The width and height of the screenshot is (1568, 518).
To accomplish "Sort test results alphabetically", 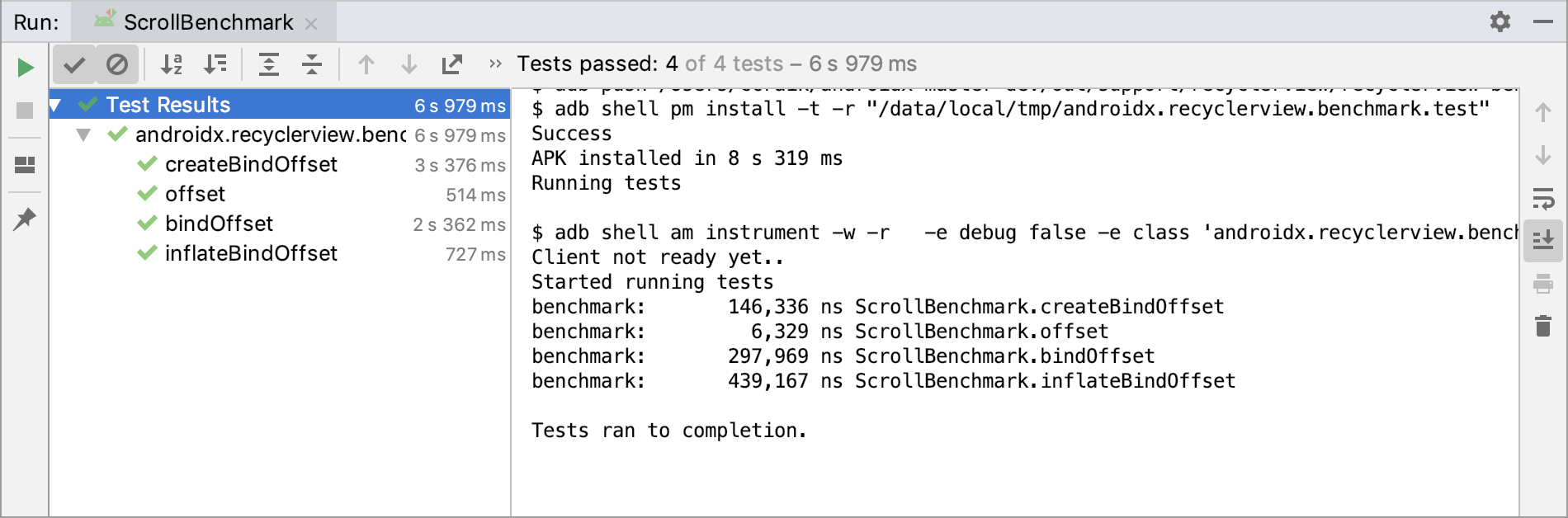I will (172, 64).
